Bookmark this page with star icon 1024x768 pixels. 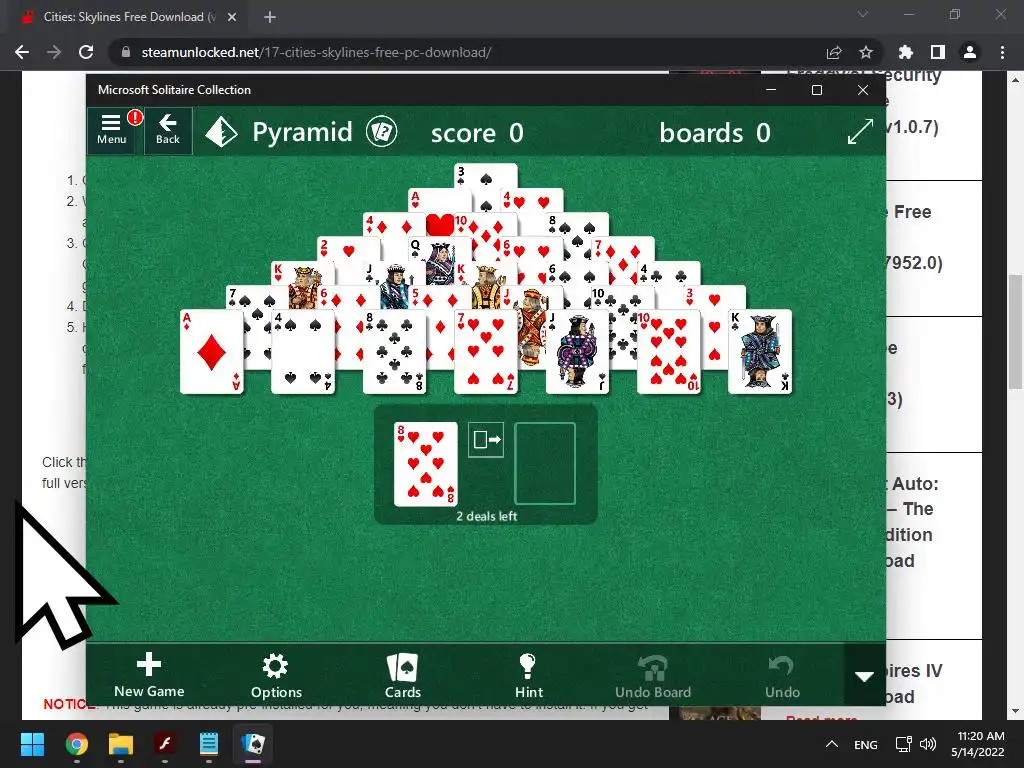(865, 52)
